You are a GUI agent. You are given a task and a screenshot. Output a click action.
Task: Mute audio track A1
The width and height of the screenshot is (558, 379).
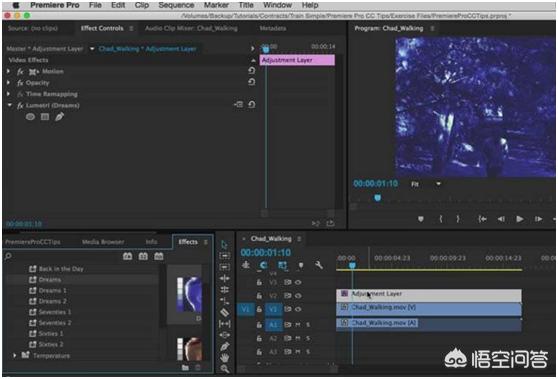(298, 325)
